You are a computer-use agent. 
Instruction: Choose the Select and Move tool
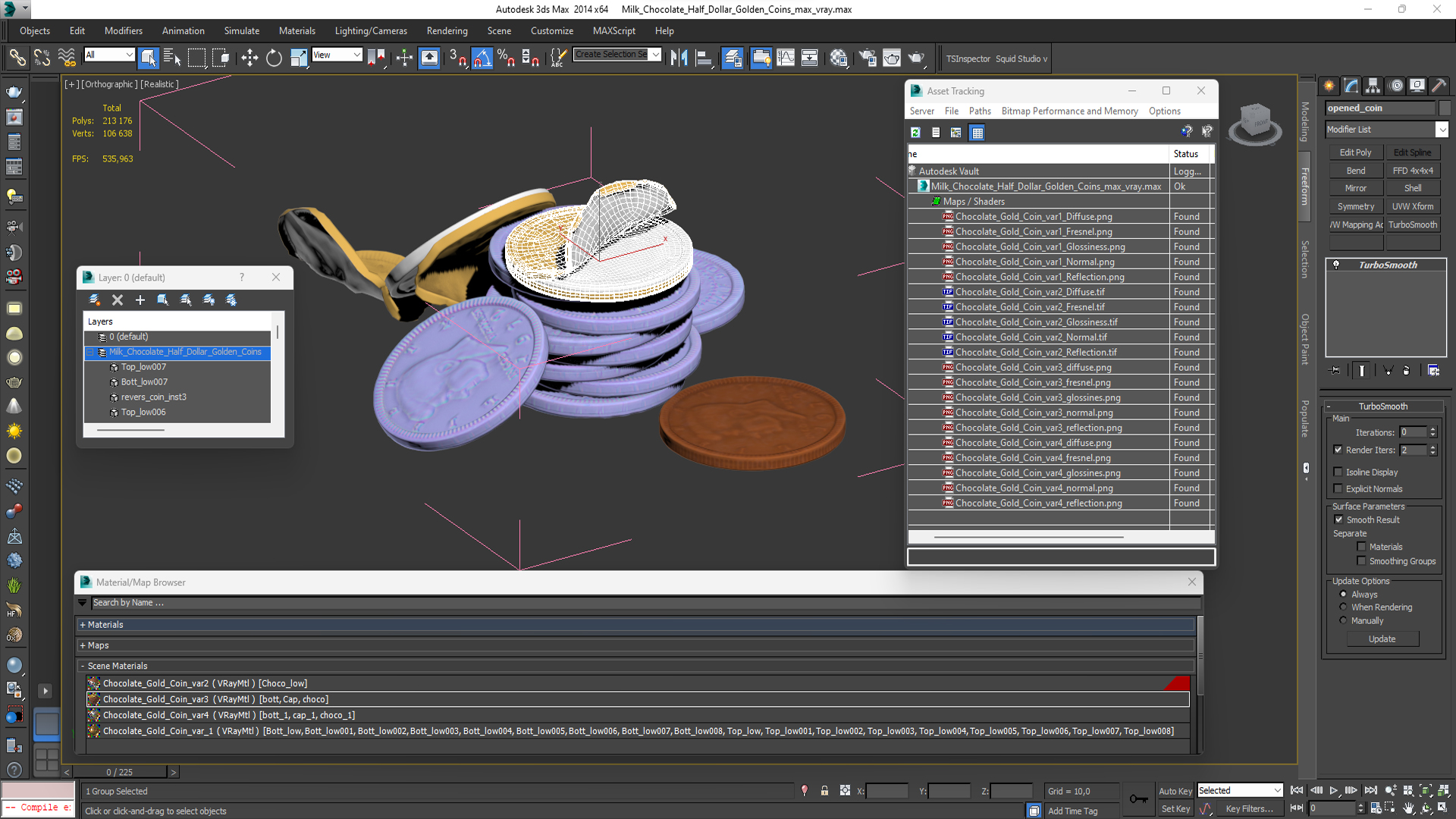(249, 58)
